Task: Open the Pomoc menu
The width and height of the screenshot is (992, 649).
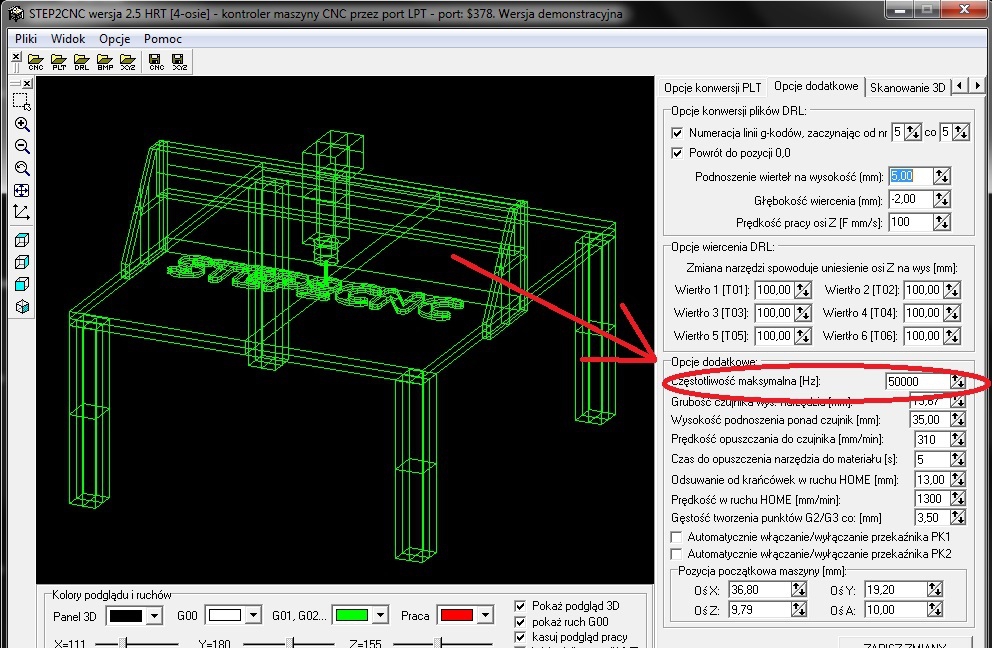Action: (163, 39)
